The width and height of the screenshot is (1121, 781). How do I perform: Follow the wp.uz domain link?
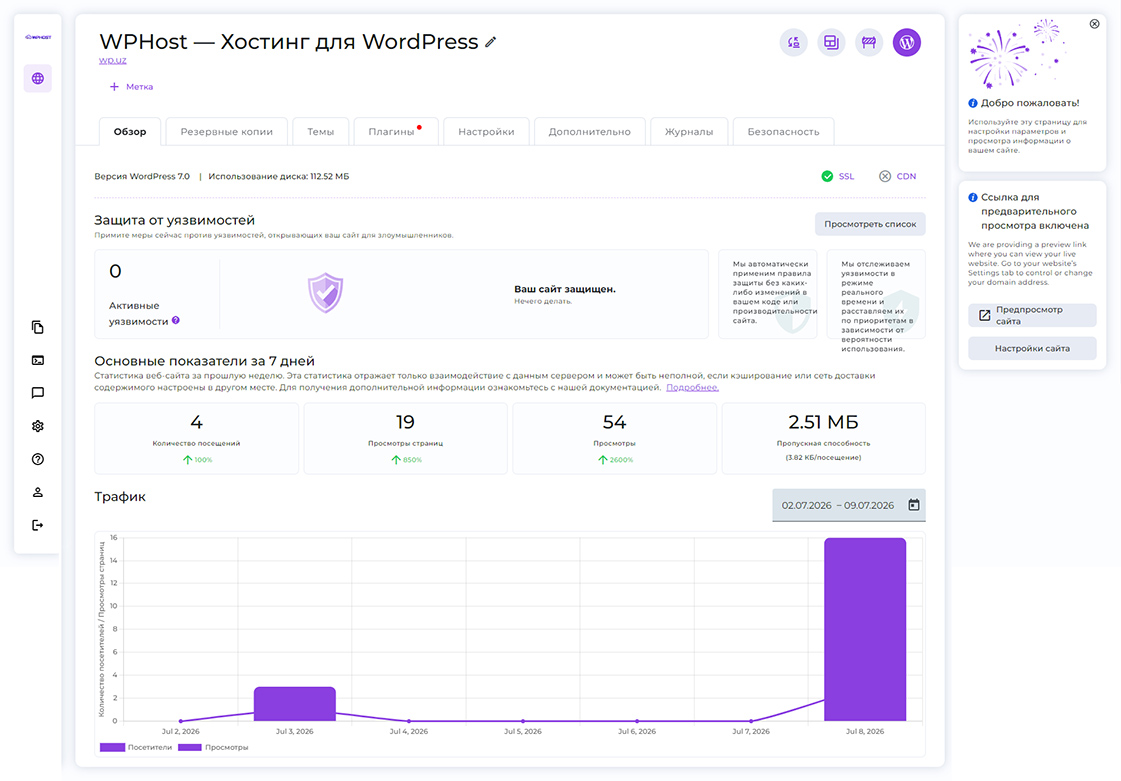(112, 60)
